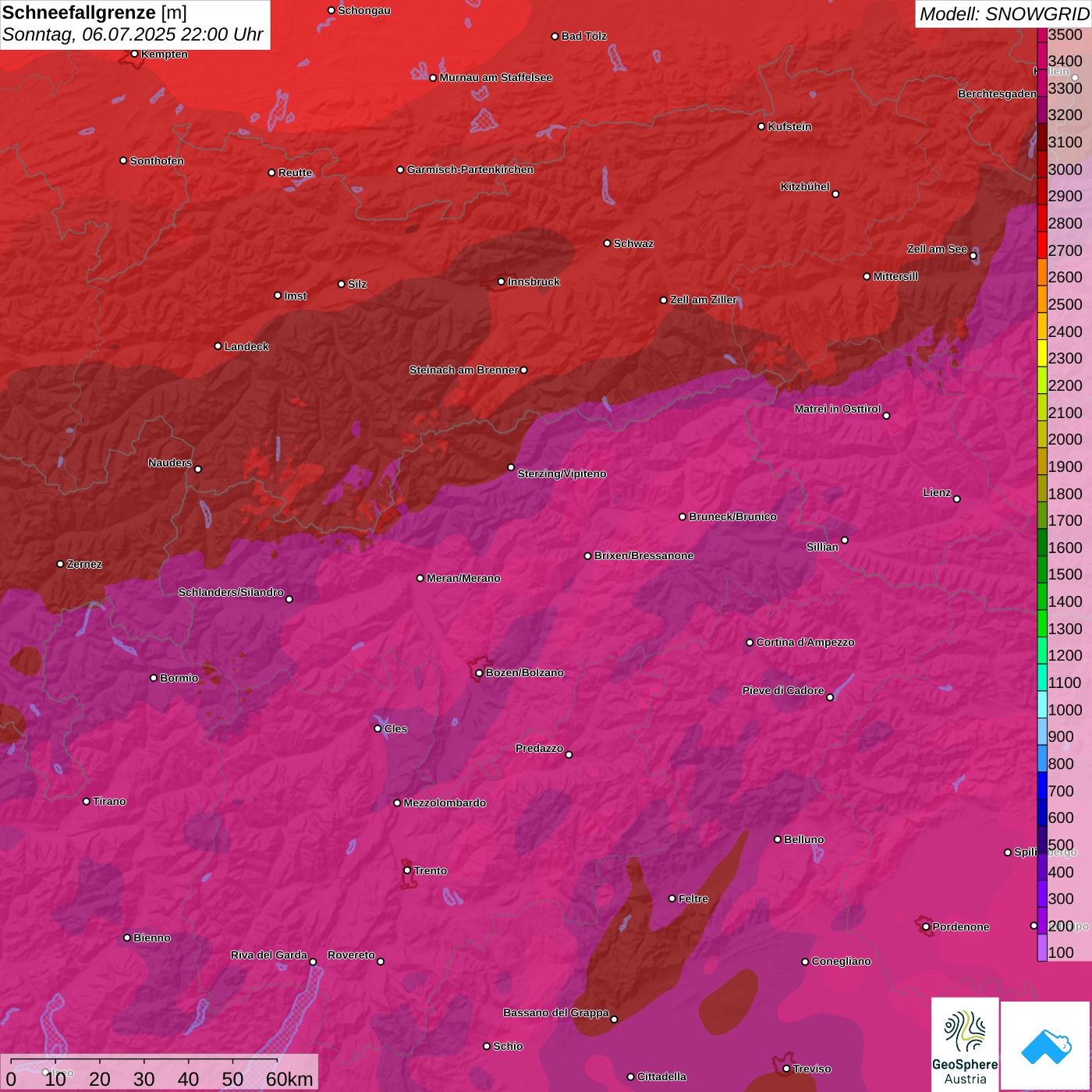
Task: Click the Zell am See marker
Action: [973, 256]
